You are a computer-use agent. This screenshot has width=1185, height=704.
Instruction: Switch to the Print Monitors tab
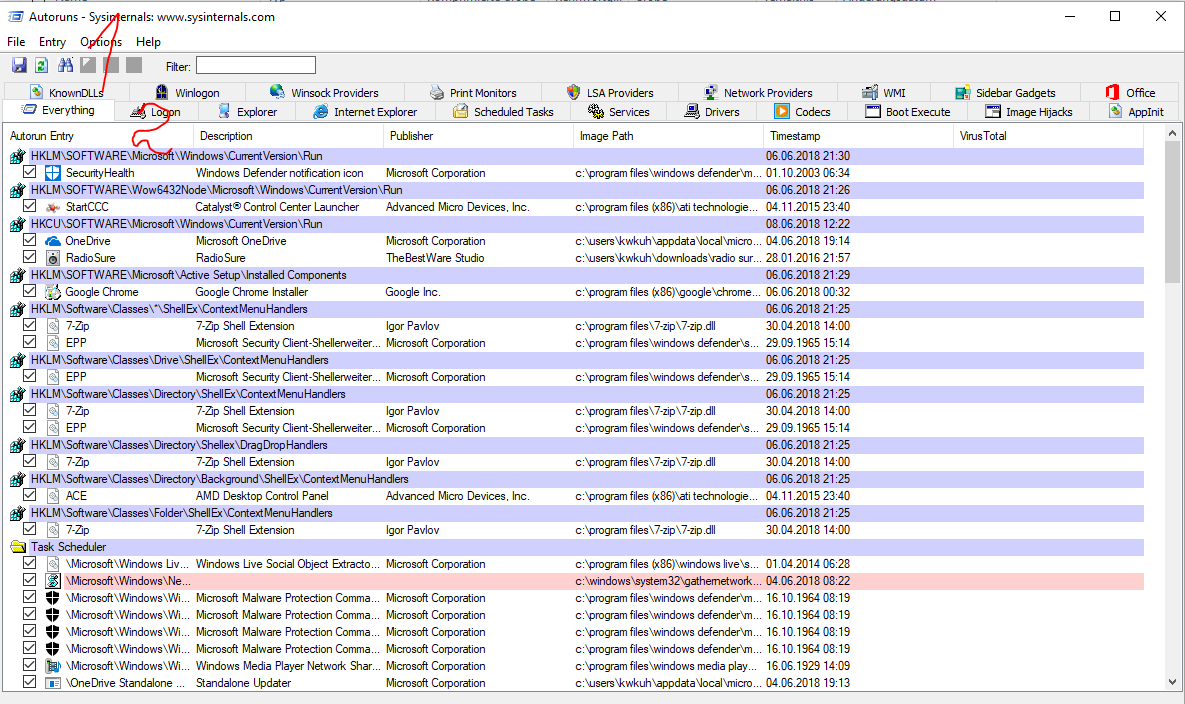(473, 93)
